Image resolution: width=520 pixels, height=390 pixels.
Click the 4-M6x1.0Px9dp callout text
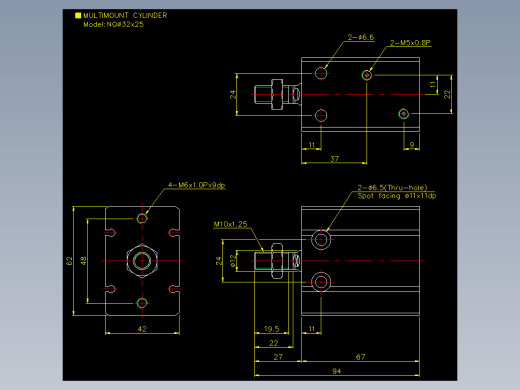(197, 185)
